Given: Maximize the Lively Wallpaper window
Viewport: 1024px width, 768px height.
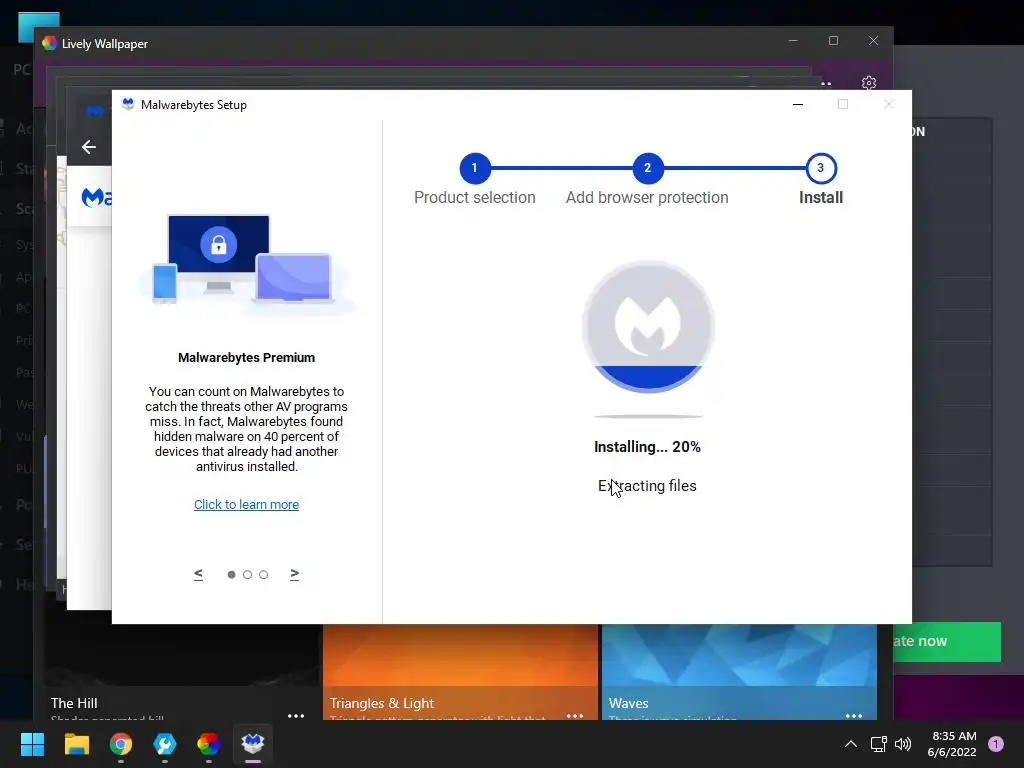Looking at the screenshot, I should (833, 40).
